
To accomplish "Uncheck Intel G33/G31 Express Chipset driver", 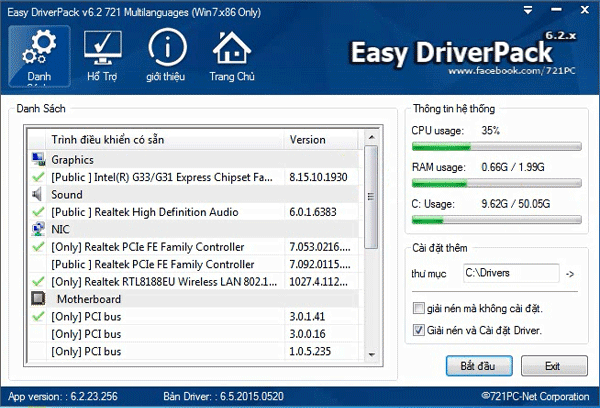I will click(x=38, y=177).
